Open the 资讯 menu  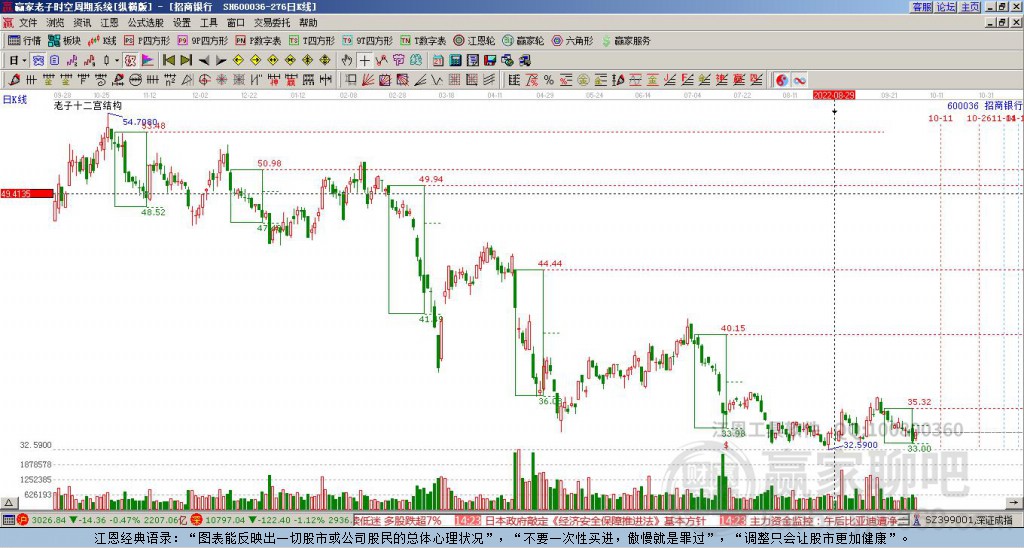(x=82, y=23)
